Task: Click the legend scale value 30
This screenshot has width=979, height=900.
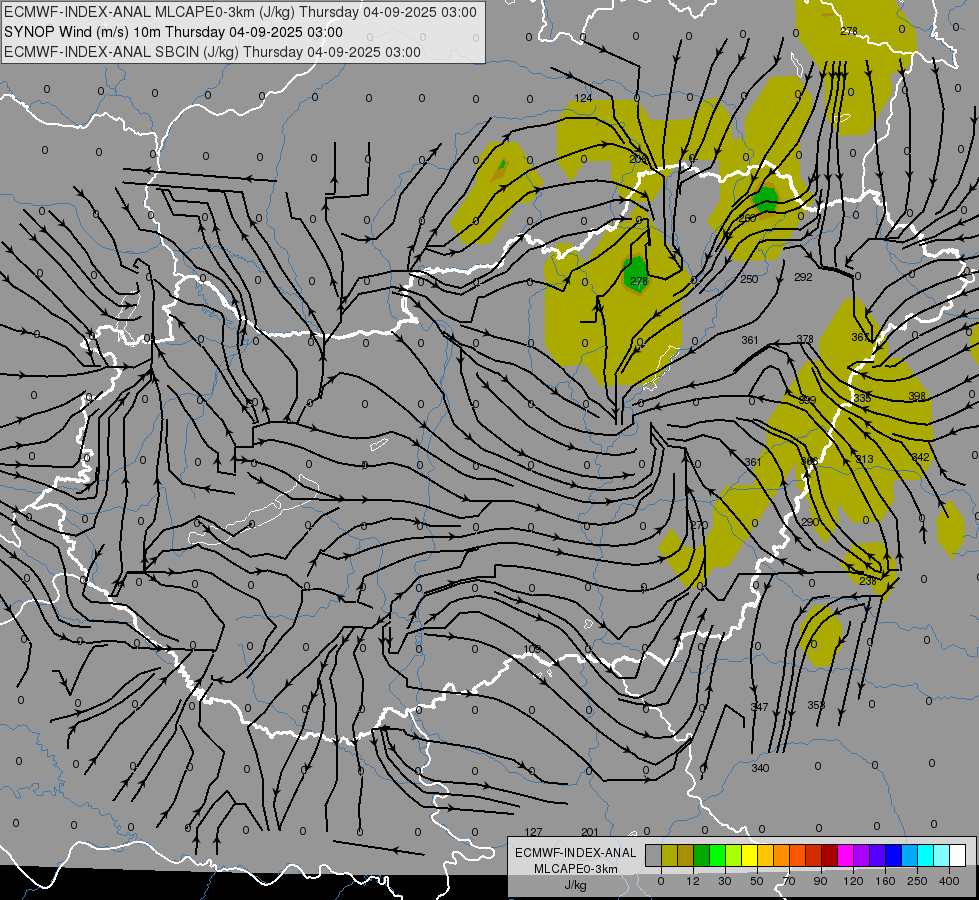Action: [x=724, y=881]
